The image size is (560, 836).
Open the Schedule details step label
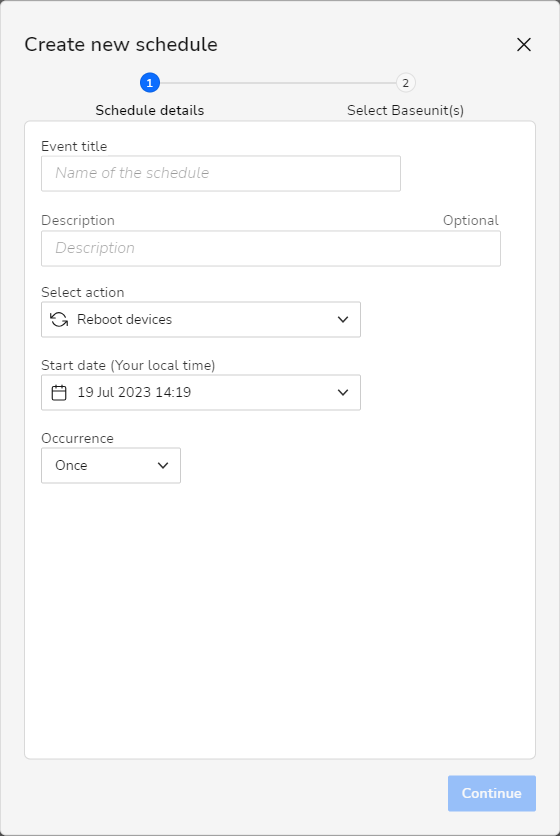149,110
